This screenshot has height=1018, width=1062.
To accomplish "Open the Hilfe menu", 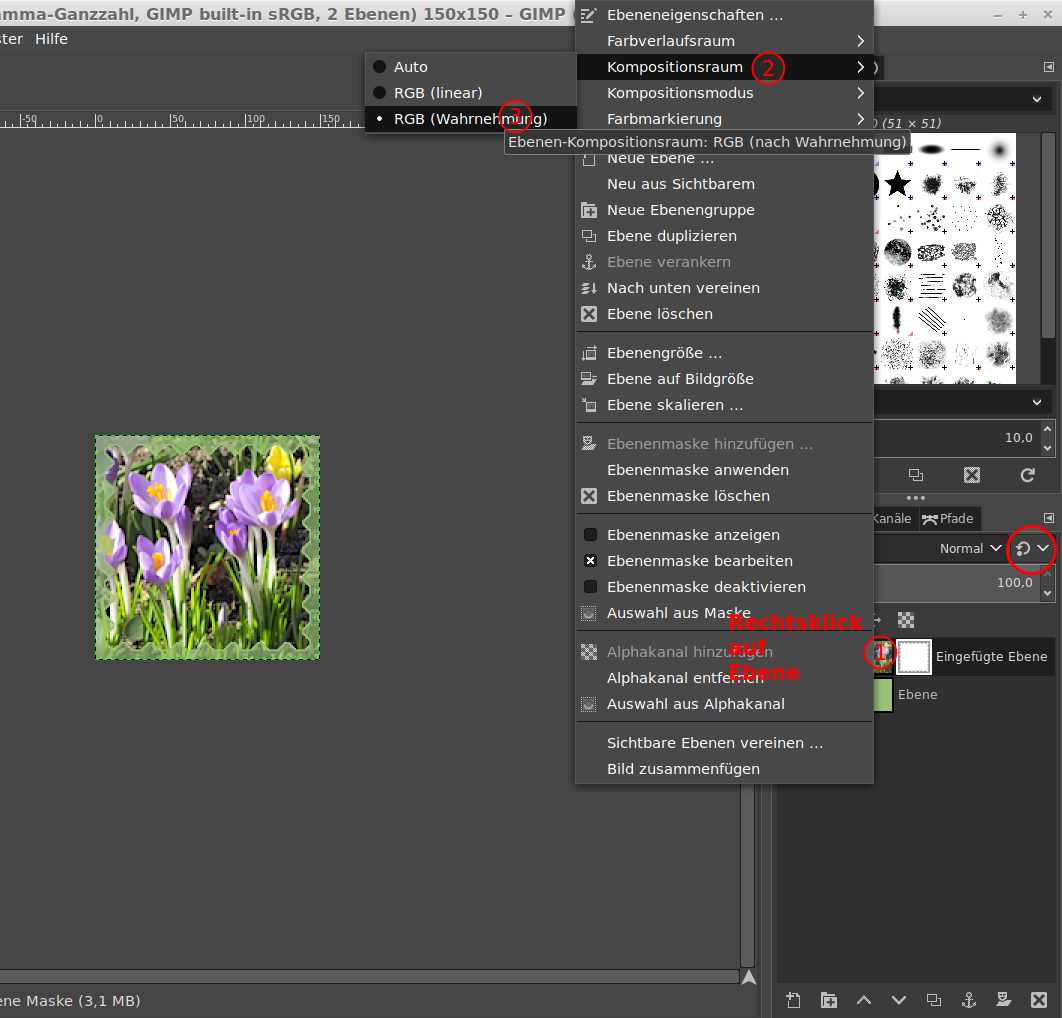I will (51, 38).
